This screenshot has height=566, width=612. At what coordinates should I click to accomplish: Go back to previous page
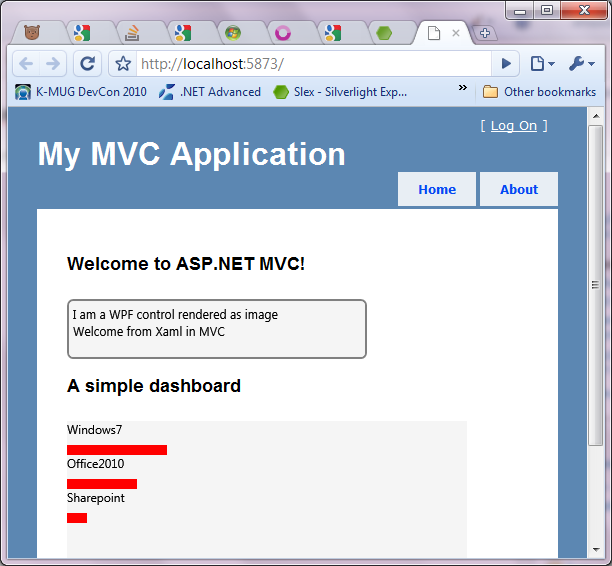tap(27, 64)
